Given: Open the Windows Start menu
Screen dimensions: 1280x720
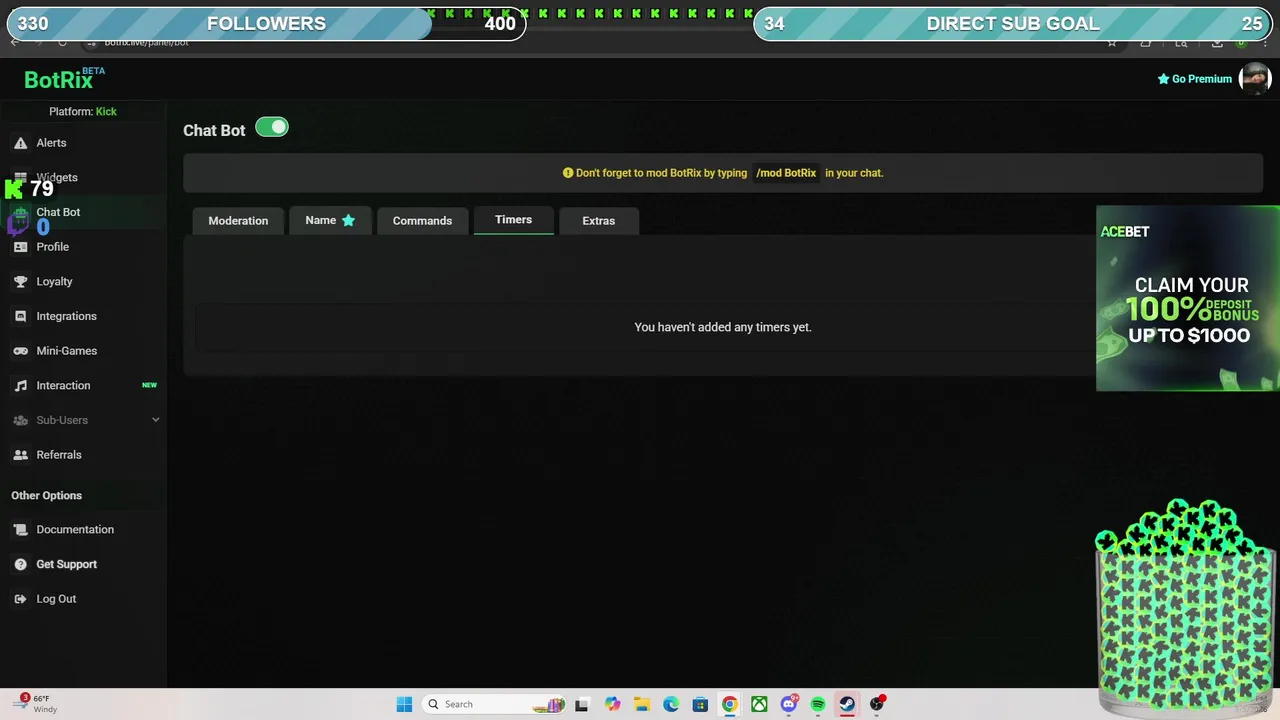Looking at the screenshot, I should [x=404, y=704].
